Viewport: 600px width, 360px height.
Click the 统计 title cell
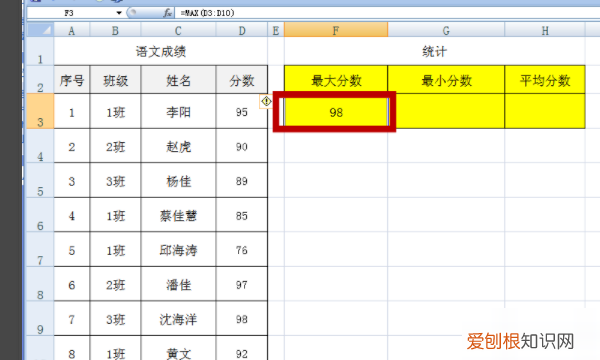(435, 51)
